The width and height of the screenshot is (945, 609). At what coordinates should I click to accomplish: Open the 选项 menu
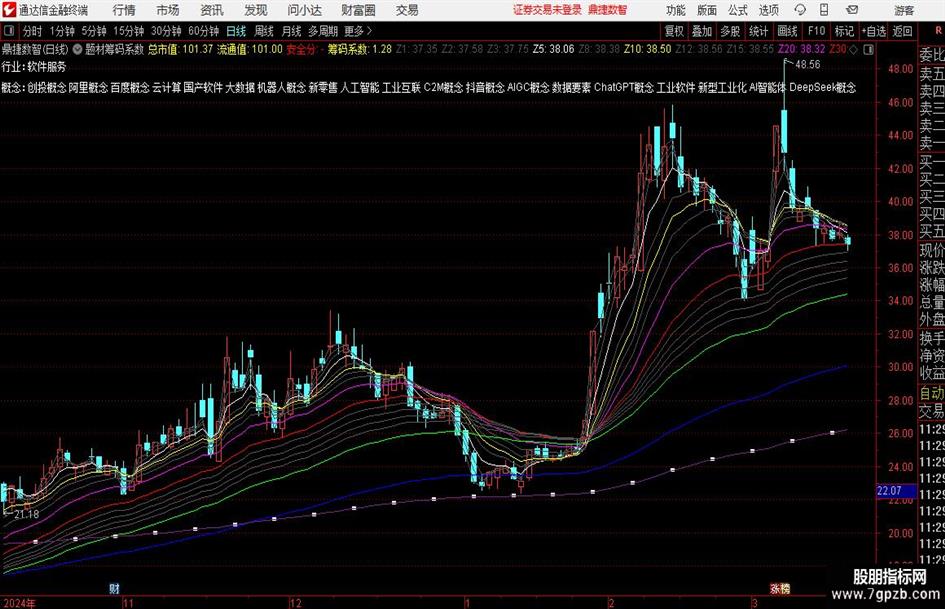(769, 10)
